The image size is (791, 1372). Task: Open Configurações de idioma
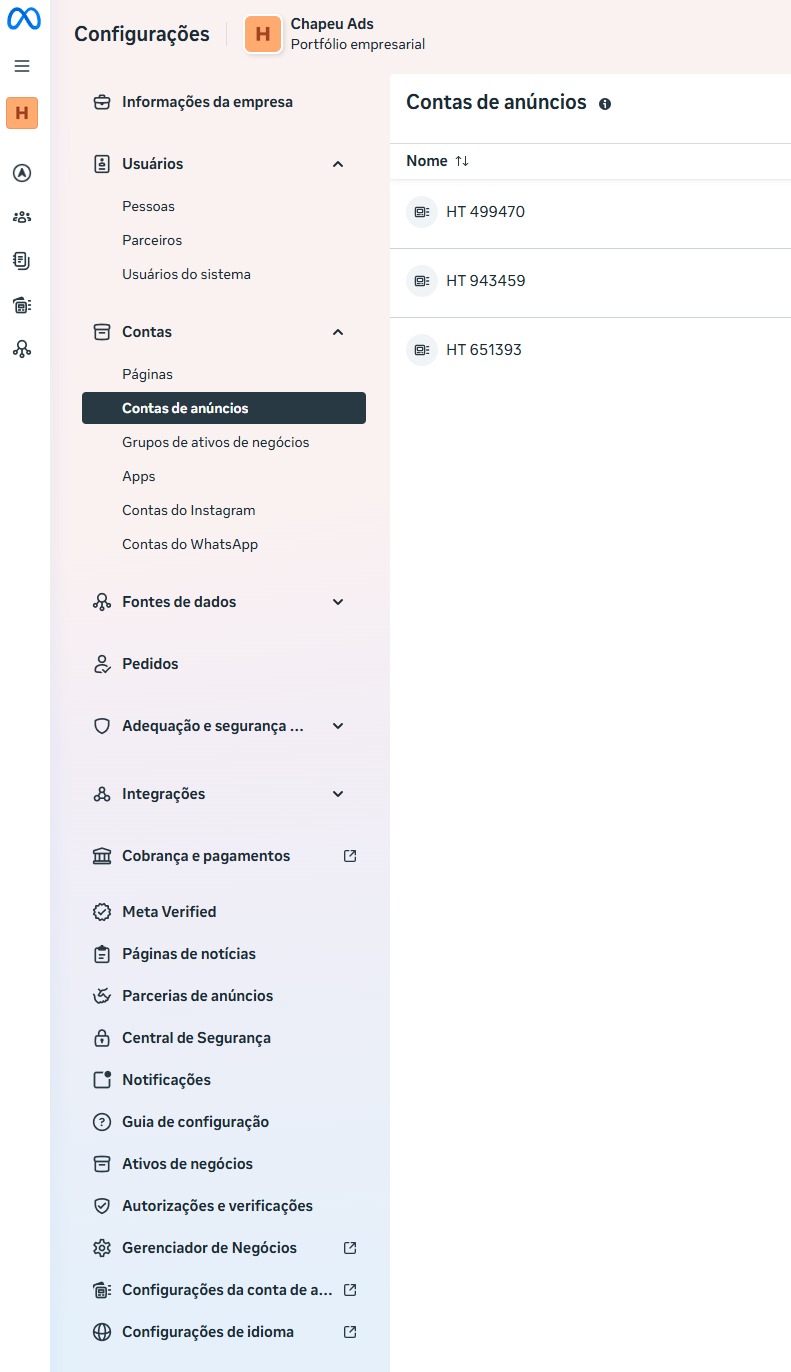(x=208, y=1332)
